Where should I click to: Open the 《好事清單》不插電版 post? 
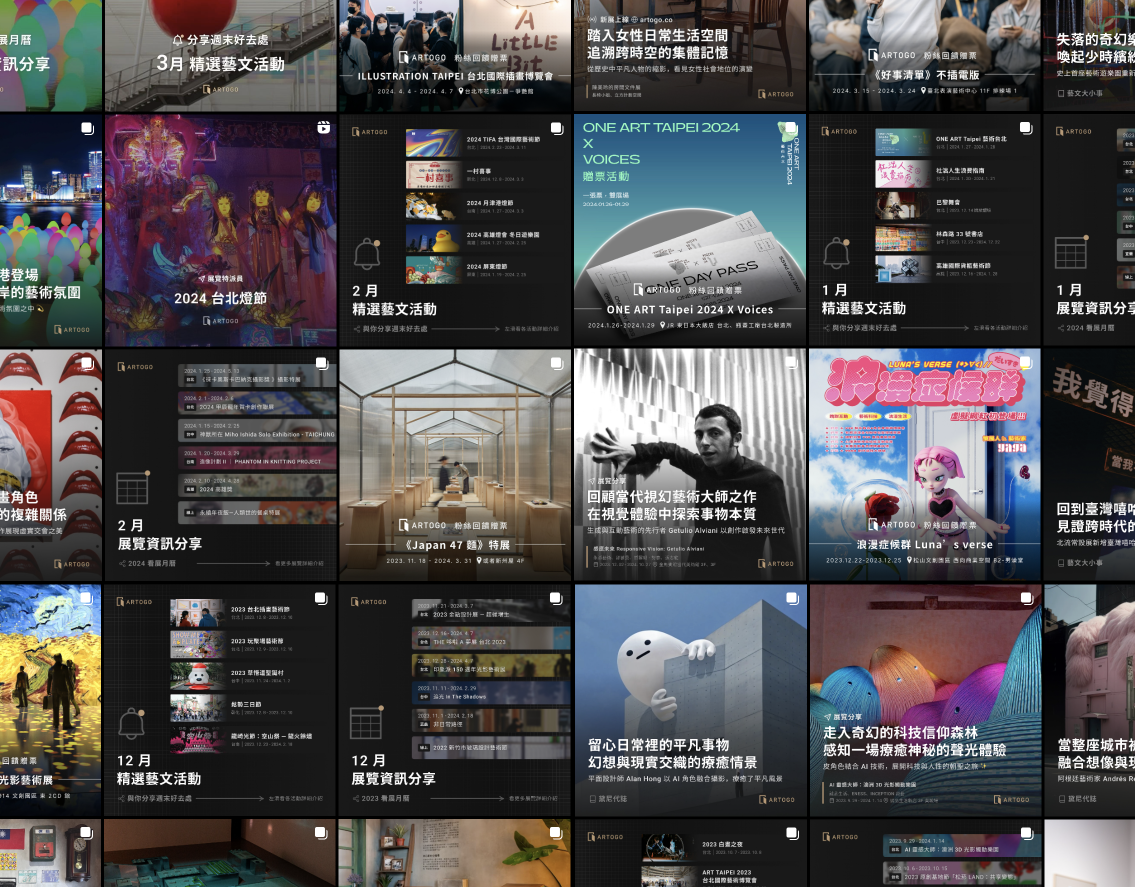point(924,55)
